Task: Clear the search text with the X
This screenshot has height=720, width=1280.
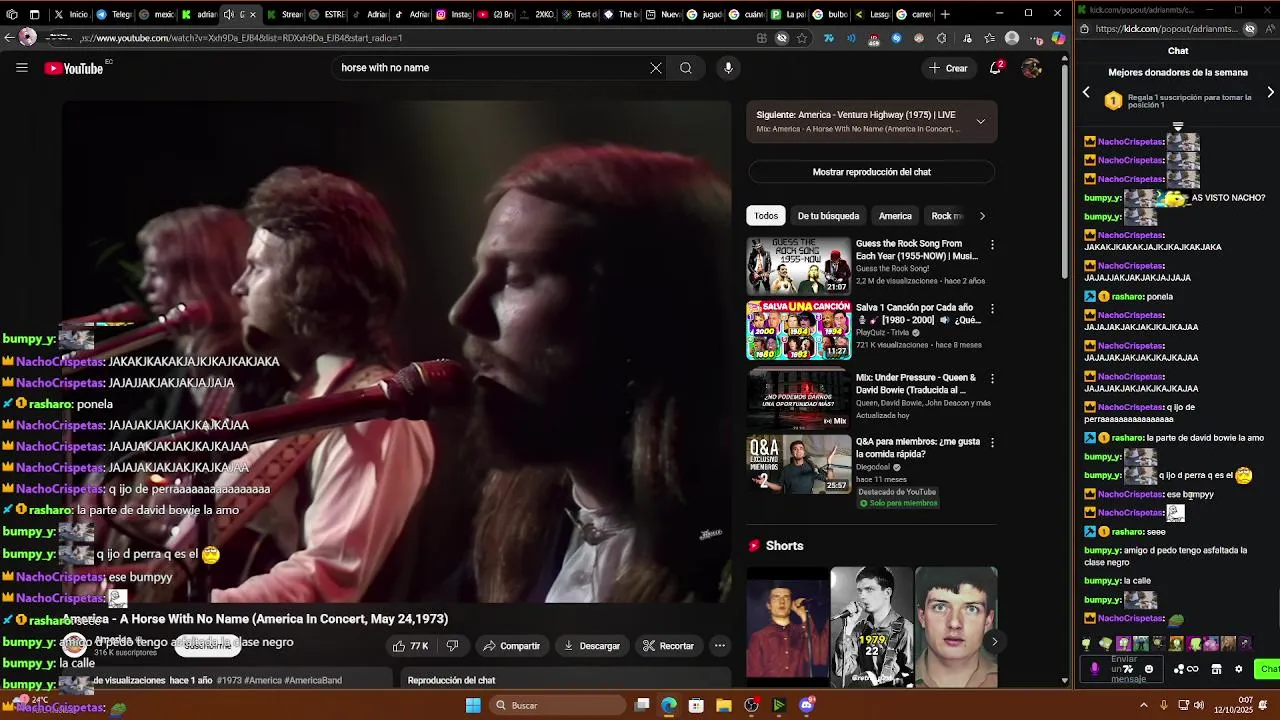Action: pos(656,68)
